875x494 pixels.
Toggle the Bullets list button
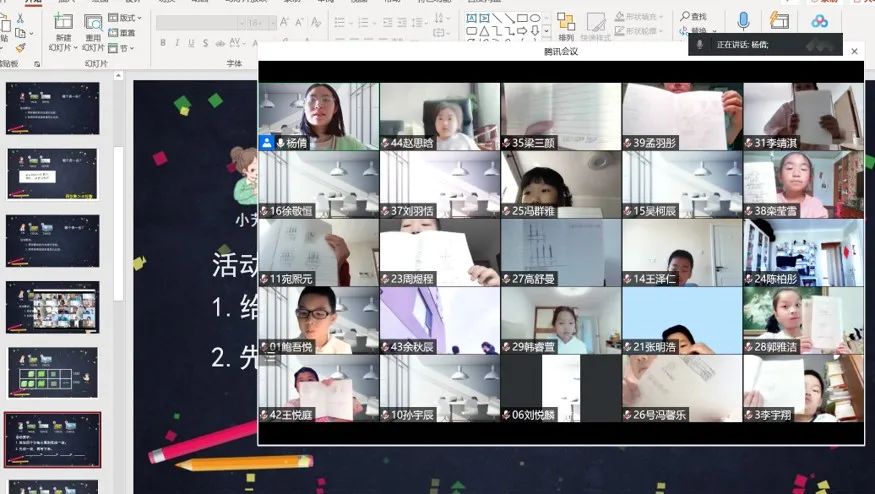coord(341,23)
